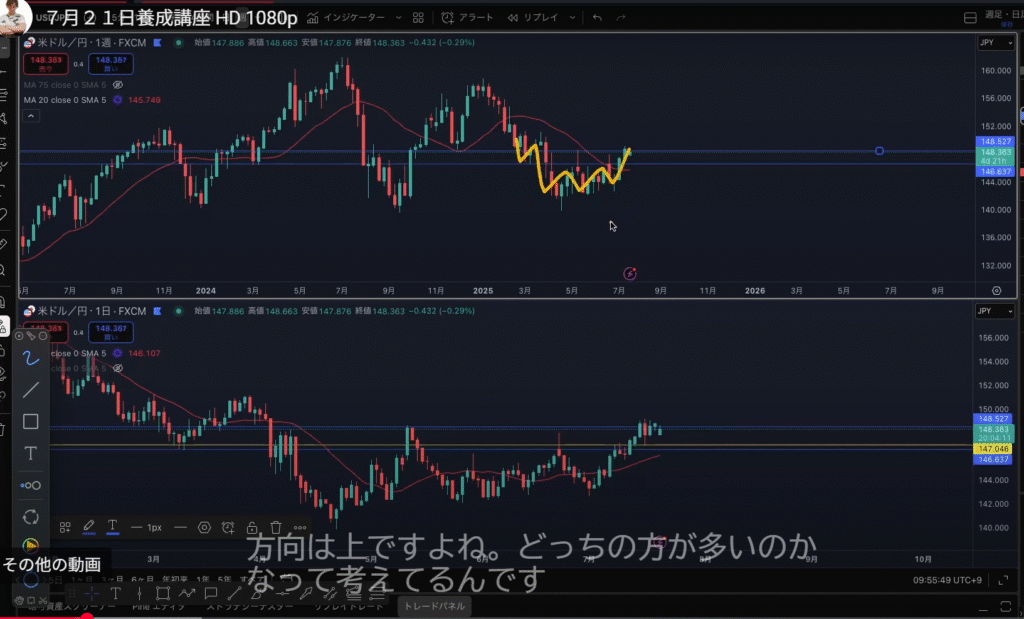Click the 148.527 blue price label on weekly axis
Screen dimensions: 1024x619
click(x=995, y=142)
